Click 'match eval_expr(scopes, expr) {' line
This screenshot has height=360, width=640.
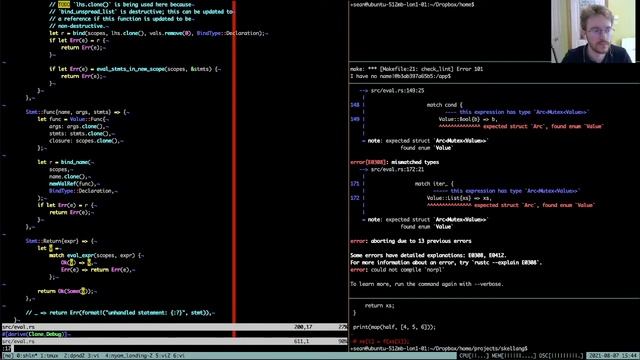pyautogui.click(x=96, y=255)
